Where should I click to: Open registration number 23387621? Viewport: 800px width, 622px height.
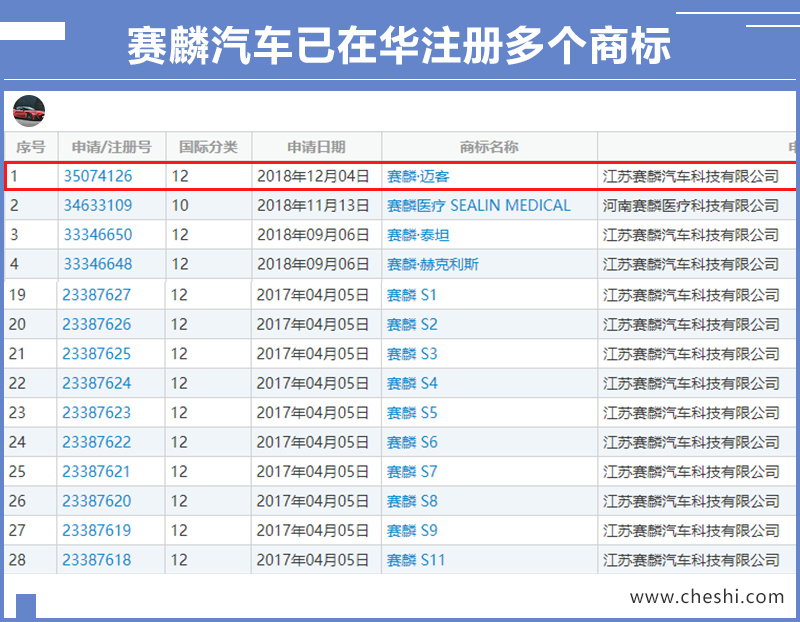[97, 471]
